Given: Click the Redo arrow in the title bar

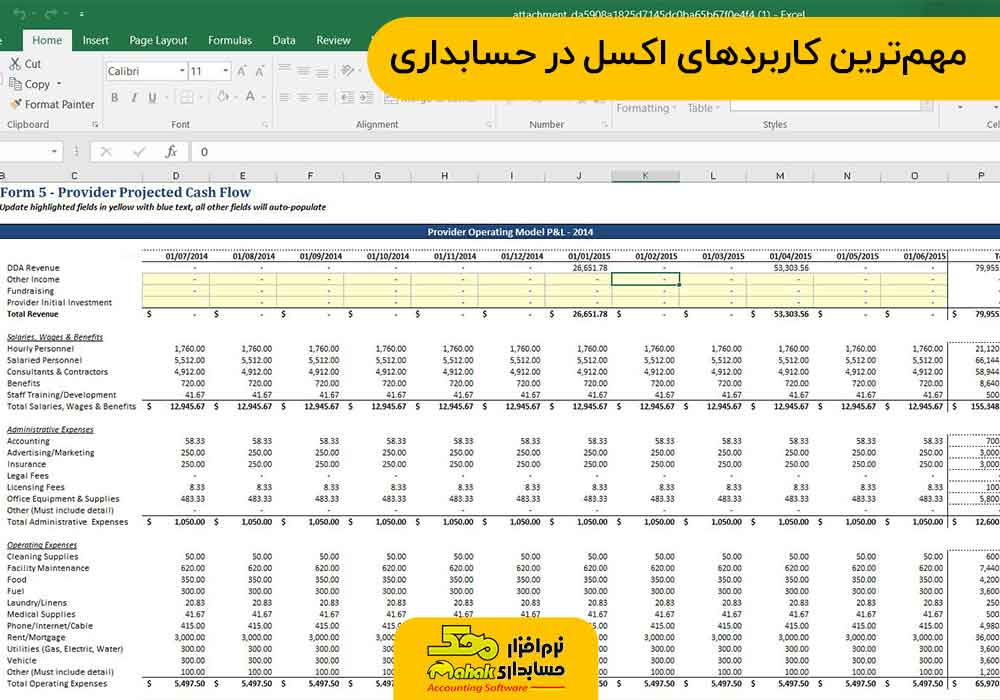Looking at the screenshot, I should [x=51, y=13].
